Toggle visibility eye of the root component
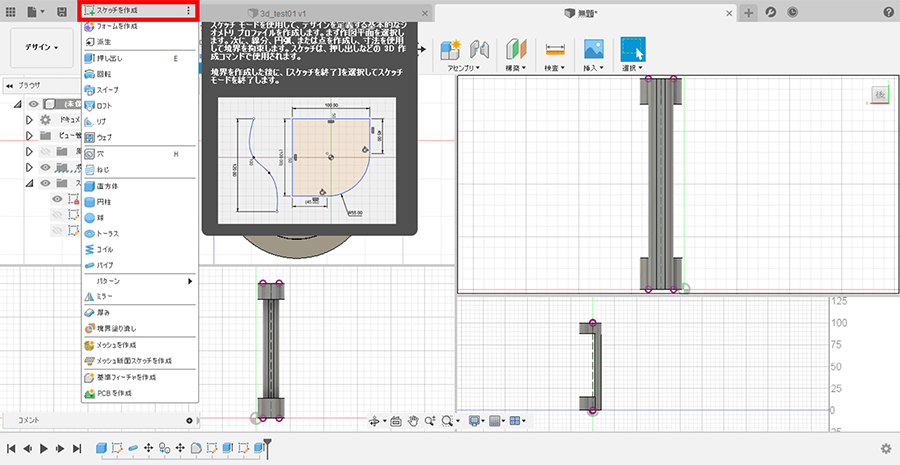Viewport: 900px width, 465px height. [x=34, y=104]
